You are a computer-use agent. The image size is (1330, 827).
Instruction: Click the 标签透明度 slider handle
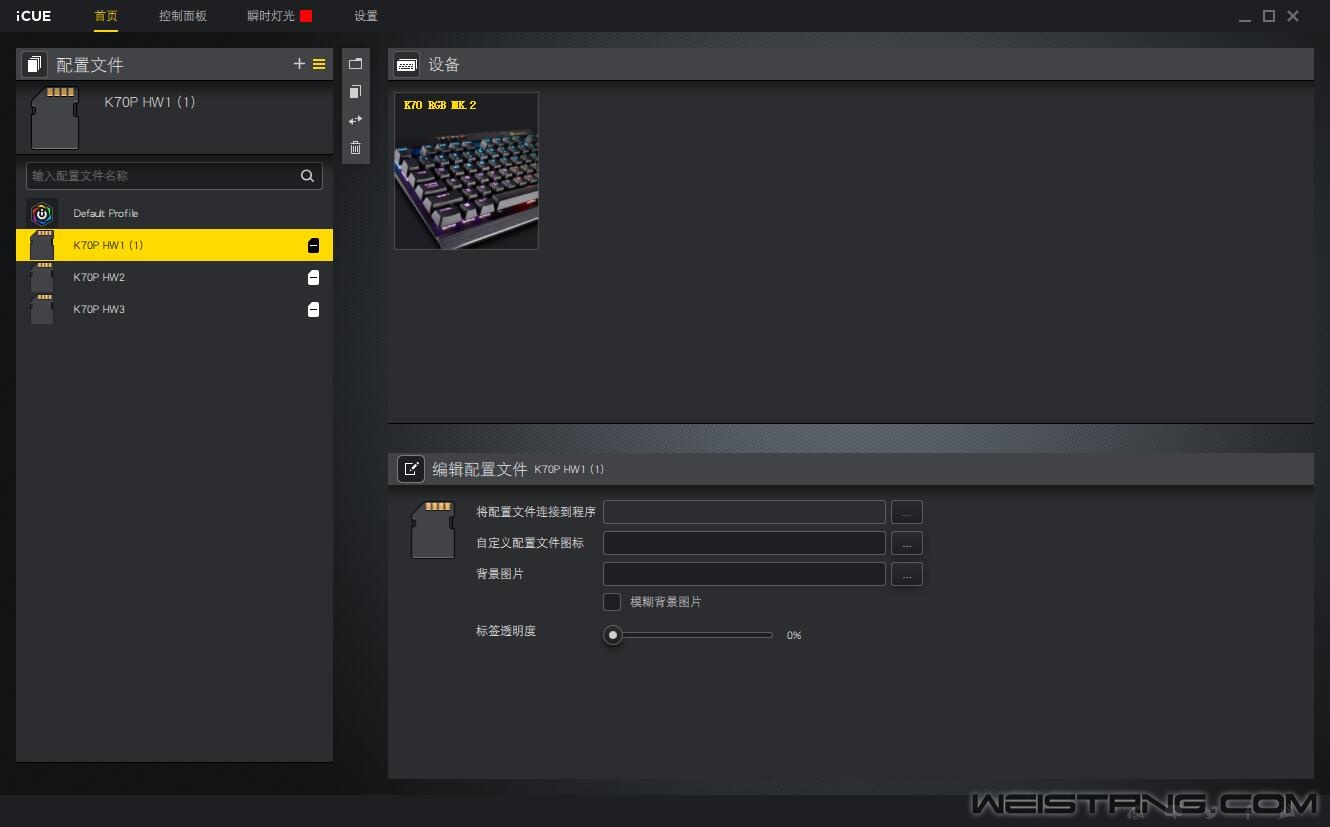[x=613, y=635]
